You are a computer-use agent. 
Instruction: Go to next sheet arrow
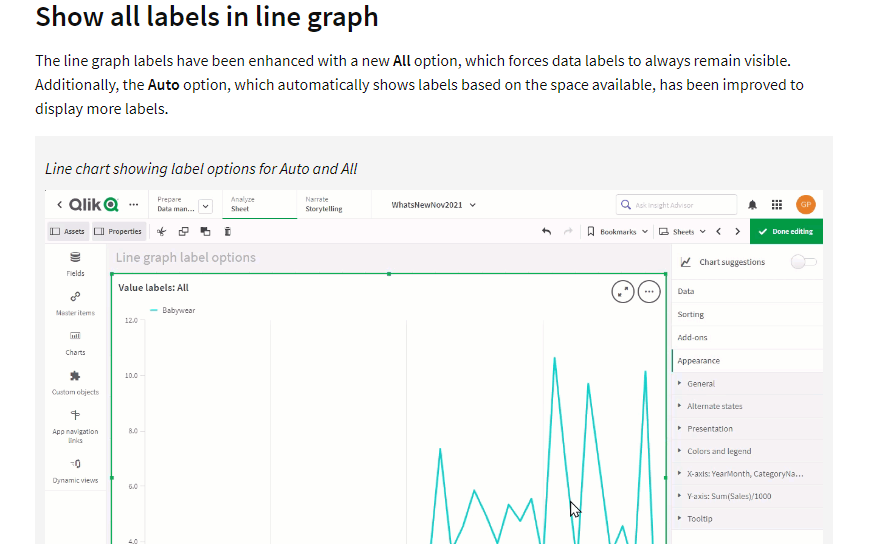(738, 232)
